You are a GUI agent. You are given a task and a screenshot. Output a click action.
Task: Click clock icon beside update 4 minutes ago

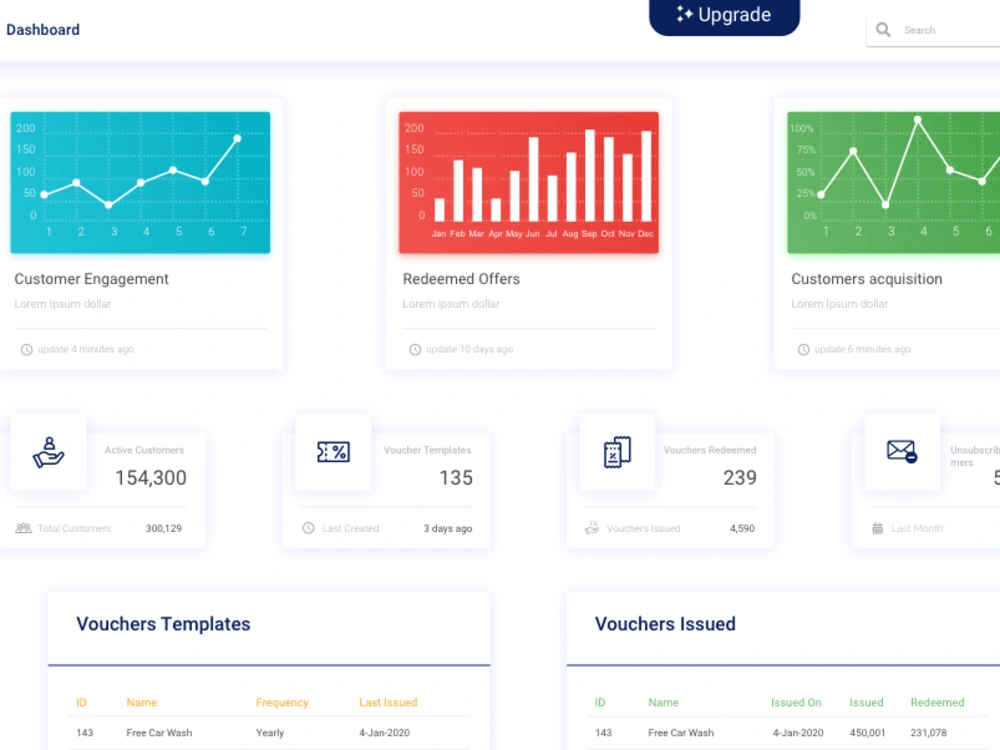tap(26, 349)
